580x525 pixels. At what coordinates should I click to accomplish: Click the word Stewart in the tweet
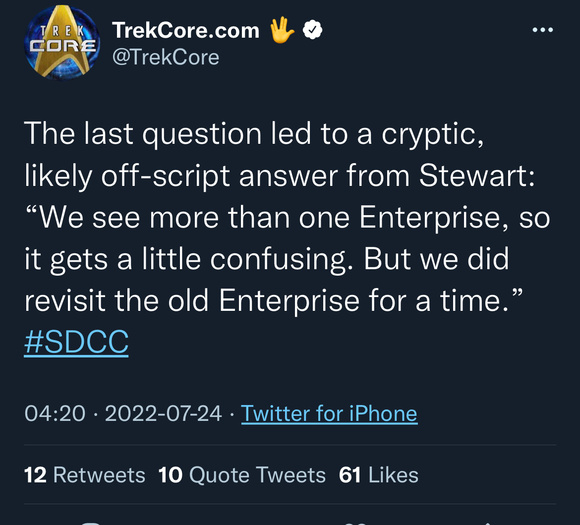click(x=477, y=175)
